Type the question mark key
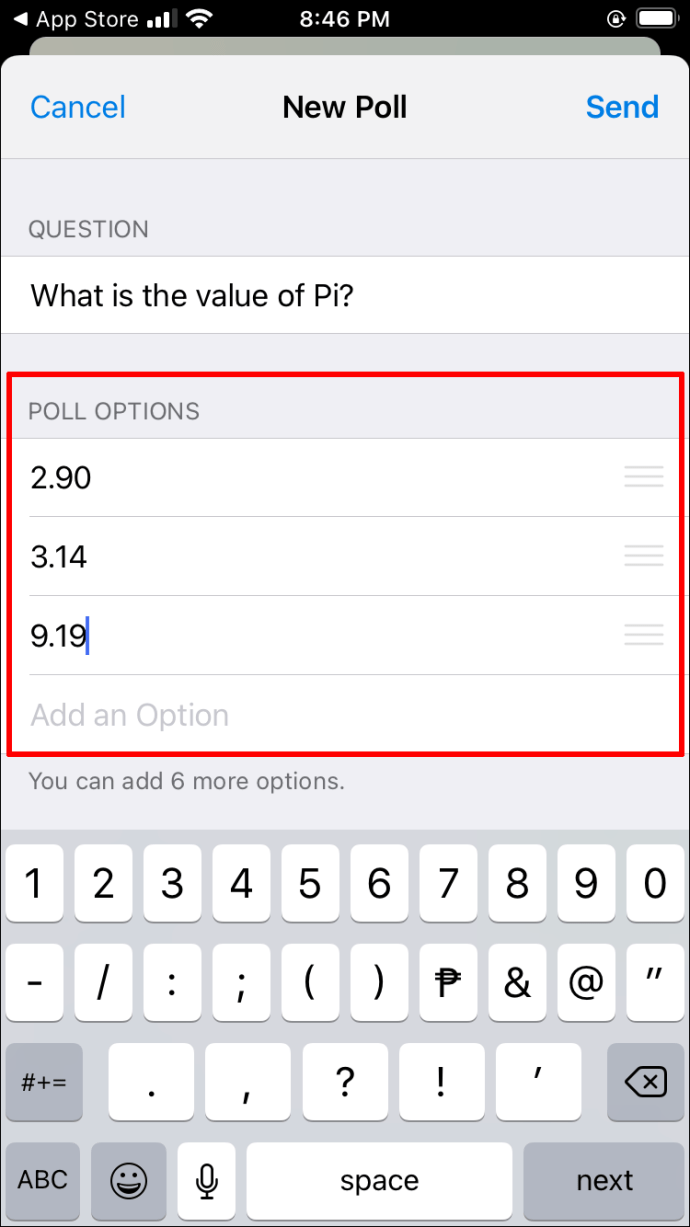Viewport: 690px width, 1227px height. pyautogui.click(x=345, y=1081)
